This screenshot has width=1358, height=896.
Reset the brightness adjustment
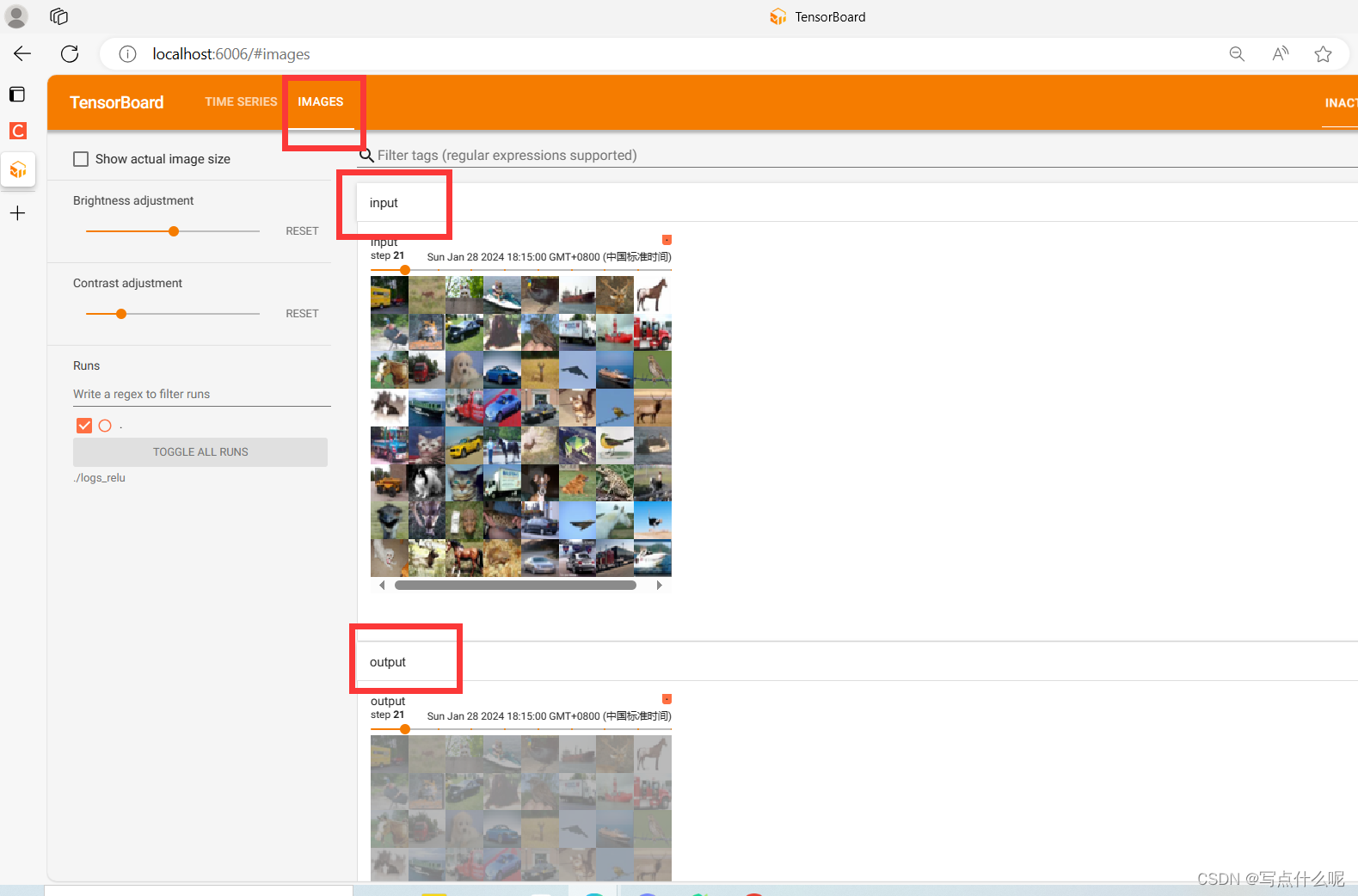tap(302, 231)
